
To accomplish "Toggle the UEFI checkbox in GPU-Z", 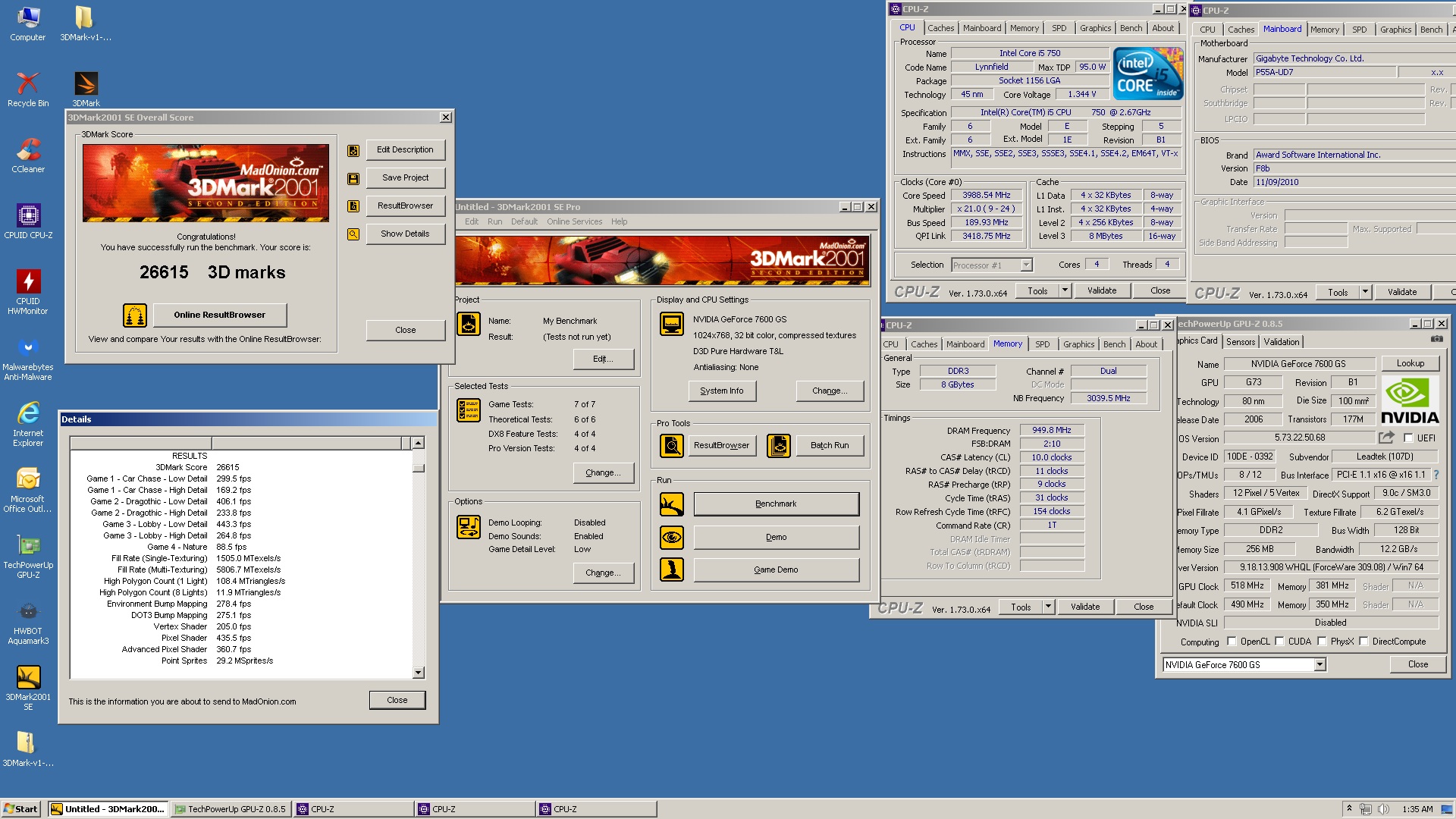I will coord(1408,438).
